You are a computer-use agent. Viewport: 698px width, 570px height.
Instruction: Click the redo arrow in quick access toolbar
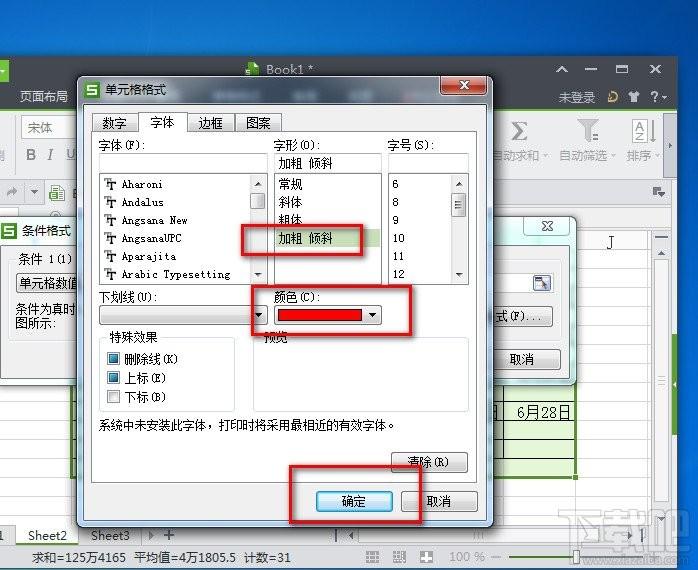[12, 192]
